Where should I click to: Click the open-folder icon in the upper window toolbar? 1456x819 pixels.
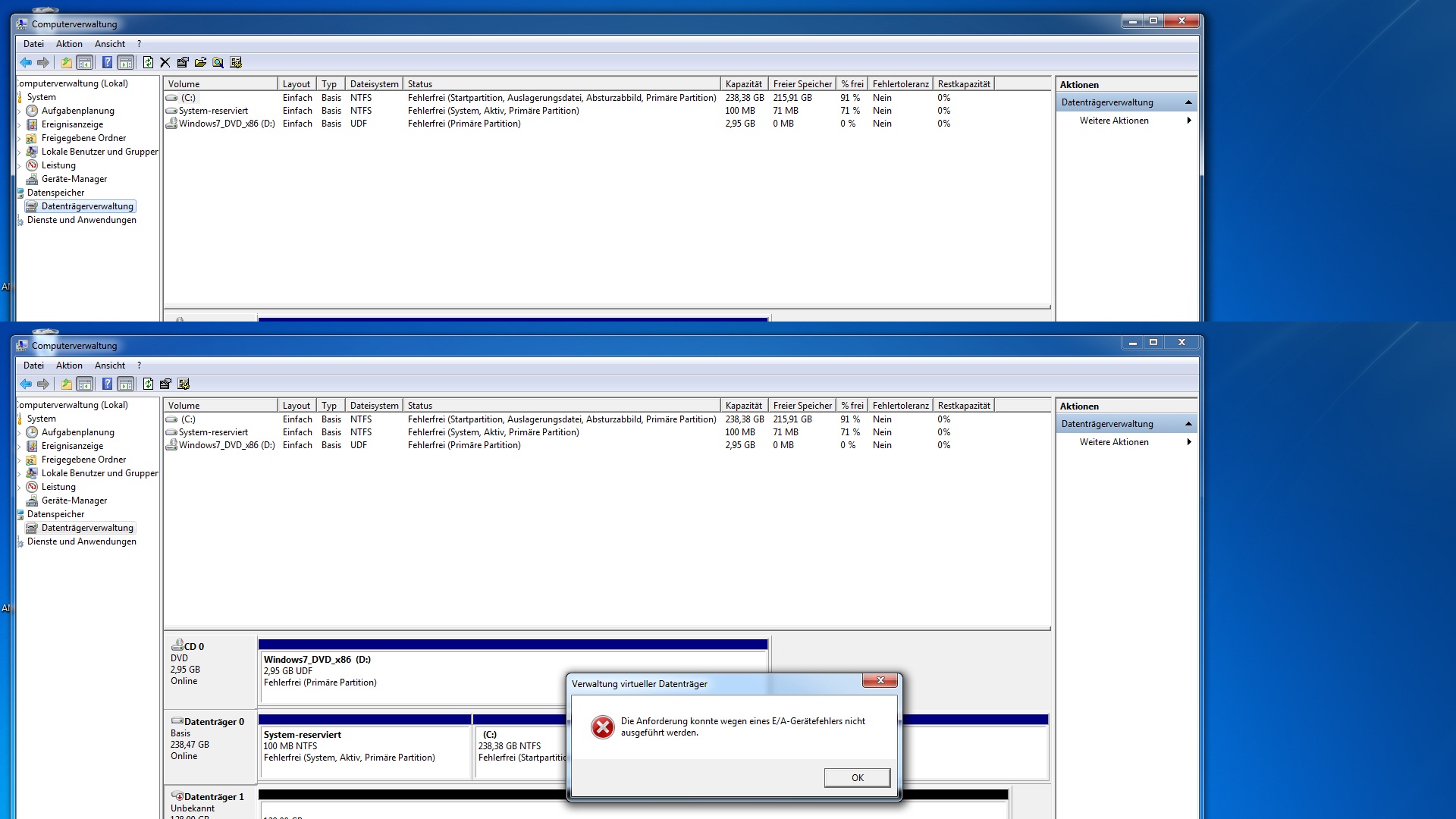pos(200,63)
